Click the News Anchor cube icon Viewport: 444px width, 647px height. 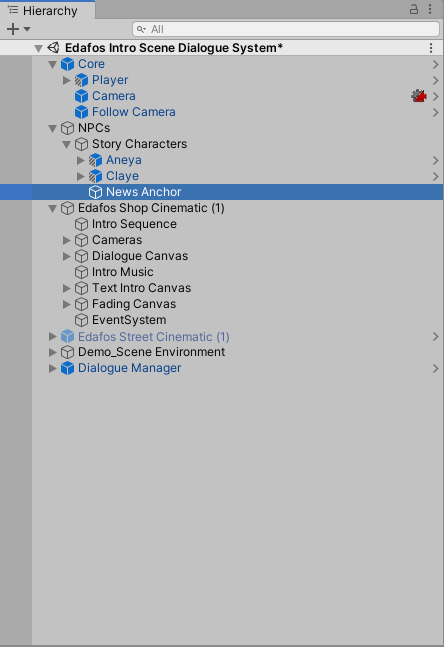click(x=95, y=192)
